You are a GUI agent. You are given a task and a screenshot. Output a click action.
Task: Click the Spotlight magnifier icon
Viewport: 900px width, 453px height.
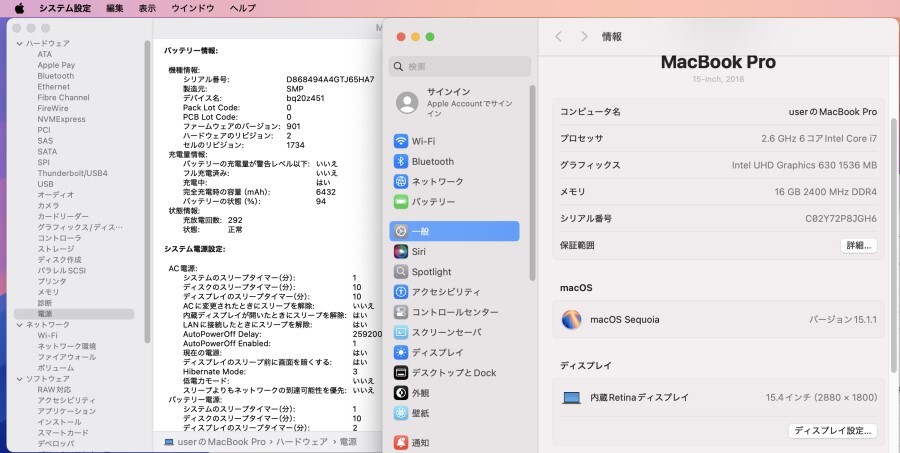(401, 272)
